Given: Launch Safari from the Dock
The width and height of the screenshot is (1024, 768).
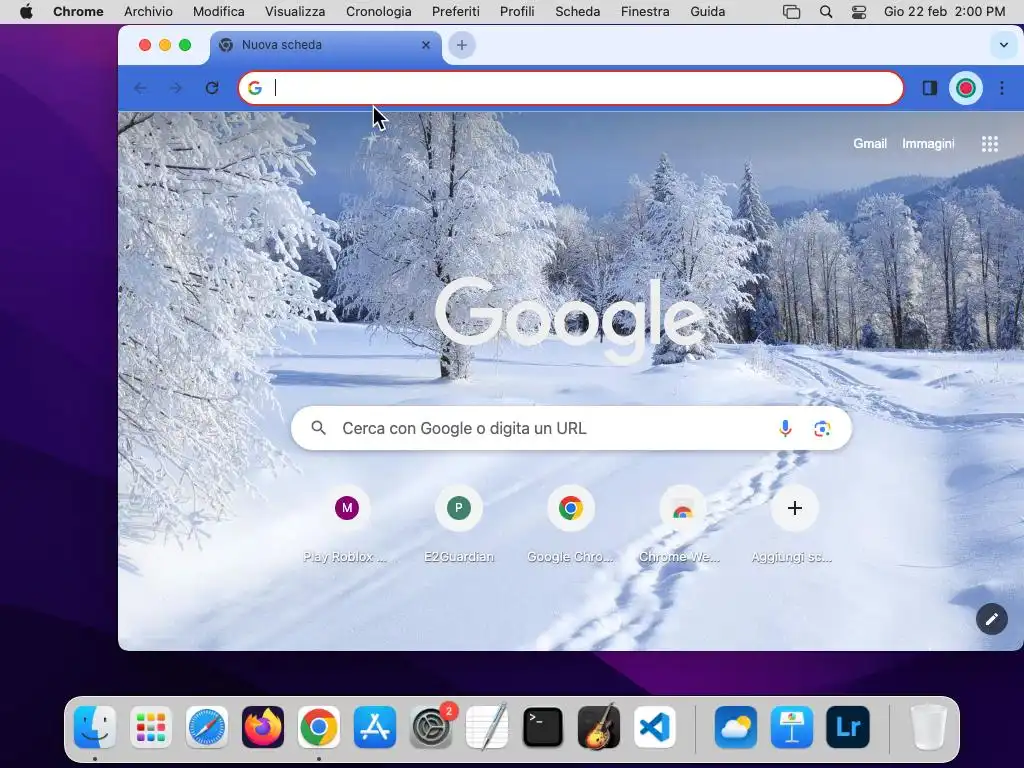Looking at the screenshot, I should coord(207,727).
